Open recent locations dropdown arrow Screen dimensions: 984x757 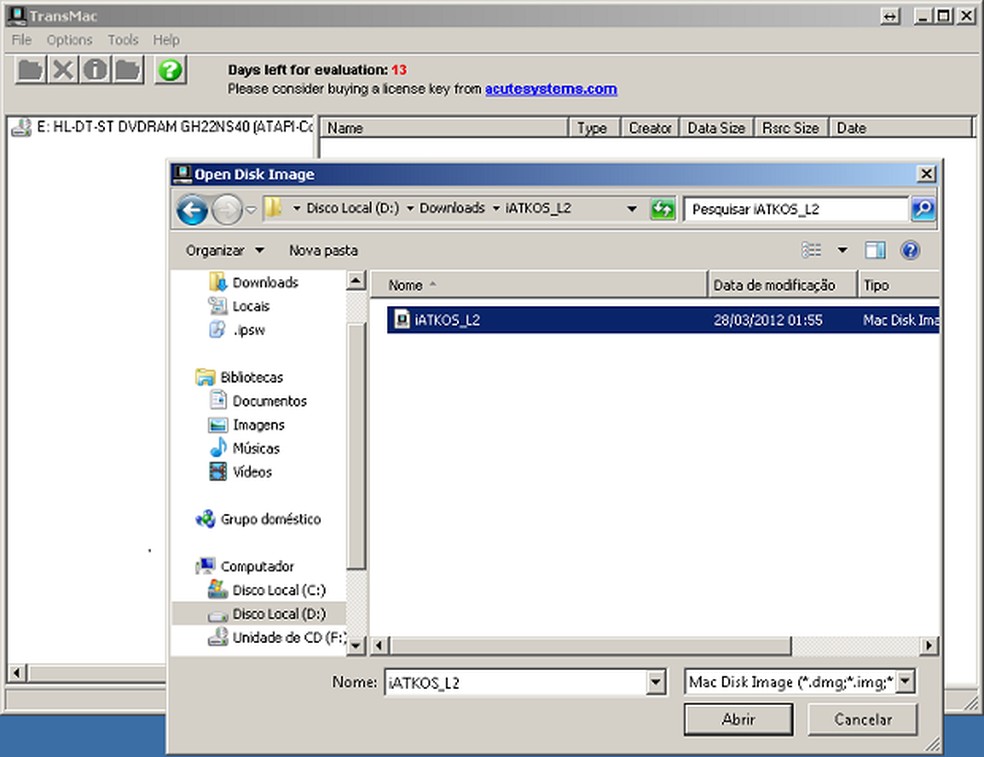coord(251,210)
